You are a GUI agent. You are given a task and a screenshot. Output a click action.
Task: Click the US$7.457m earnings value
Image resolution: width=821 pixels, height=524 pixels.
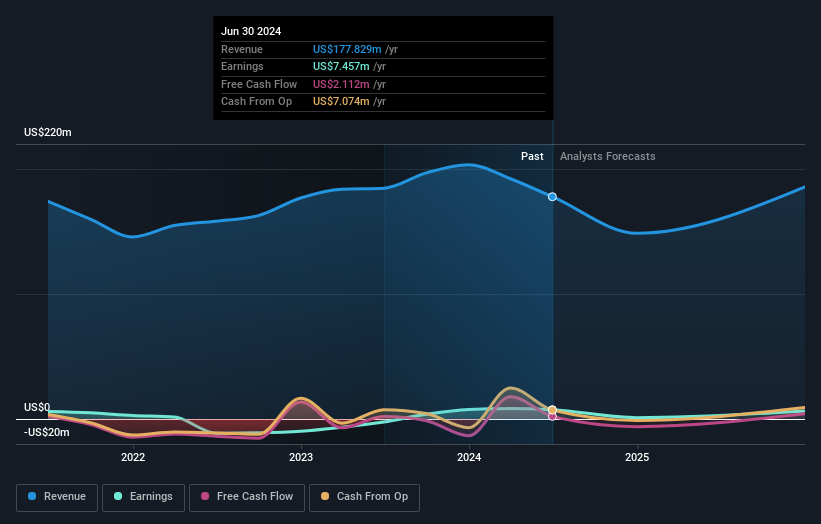point(341,66)
